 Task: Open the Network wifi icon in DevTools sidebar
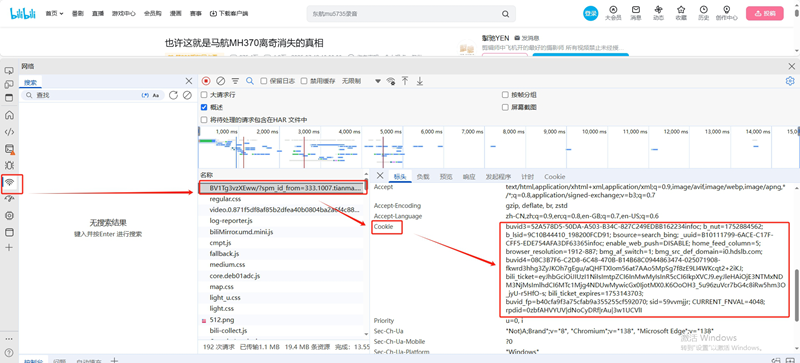(10, 182)
